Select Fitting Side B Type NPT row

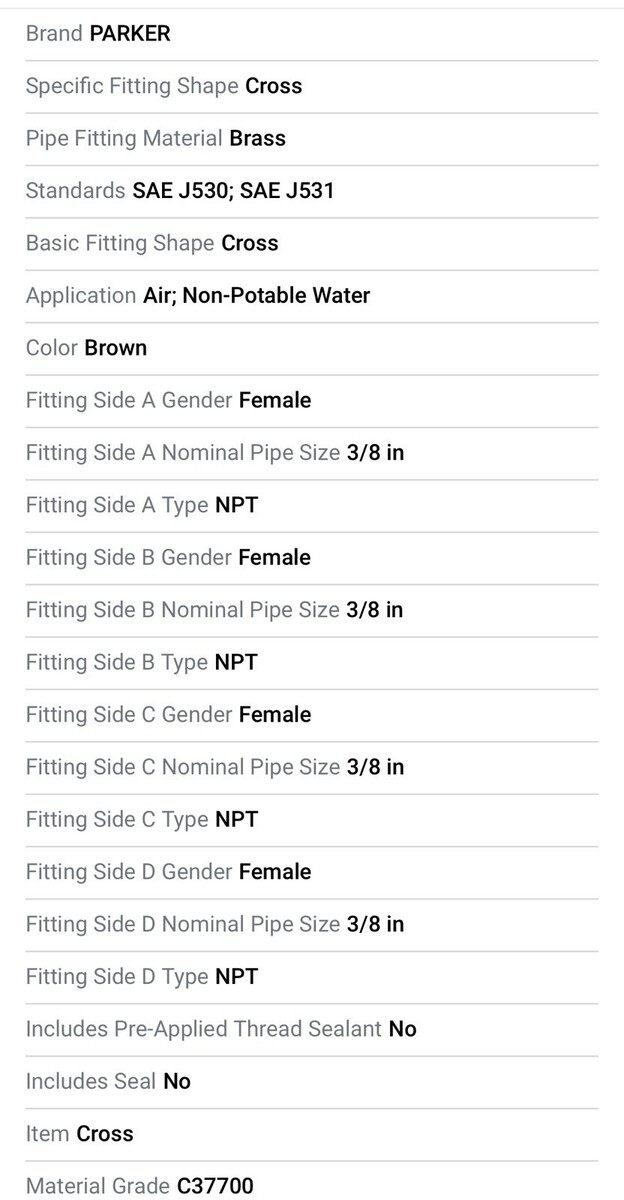click(x=312, y=662)
